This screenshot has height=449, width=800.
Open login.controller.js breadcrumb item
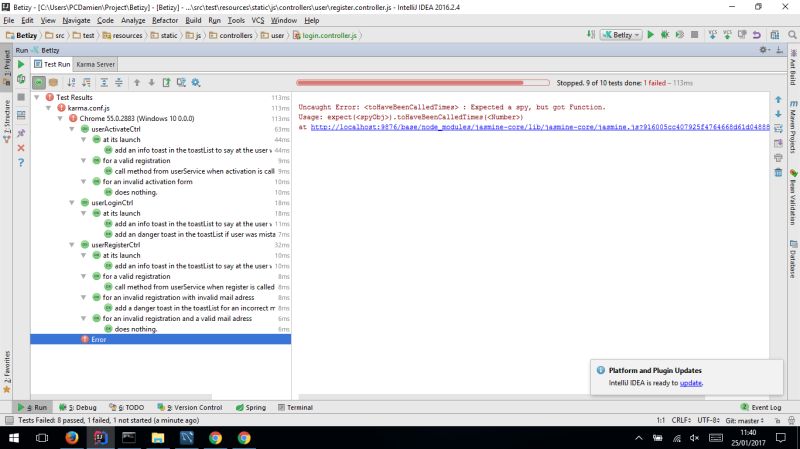coord(324,35)
